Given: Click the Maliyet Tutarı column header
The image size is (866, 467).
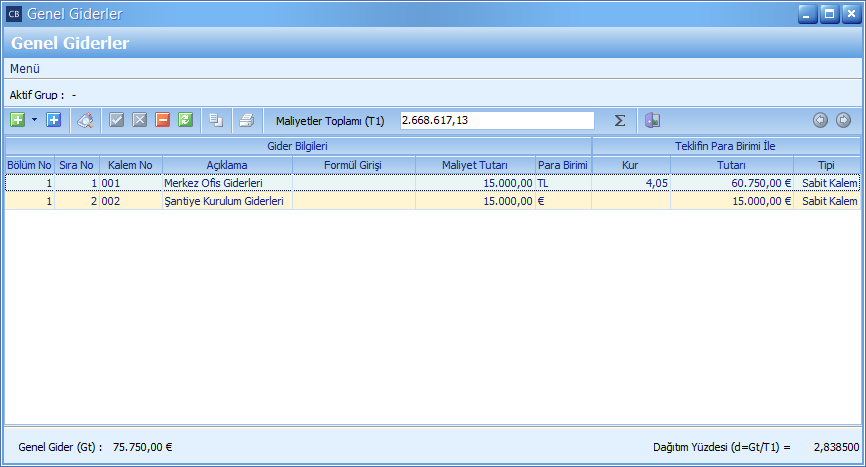Looking at the screenshot, I should pos(475,165).
